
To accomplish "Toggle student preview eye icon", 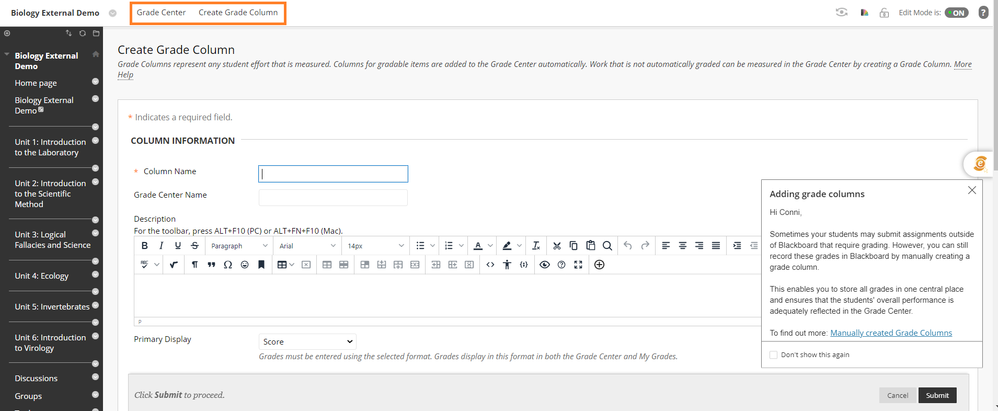I will coord(842,13).
